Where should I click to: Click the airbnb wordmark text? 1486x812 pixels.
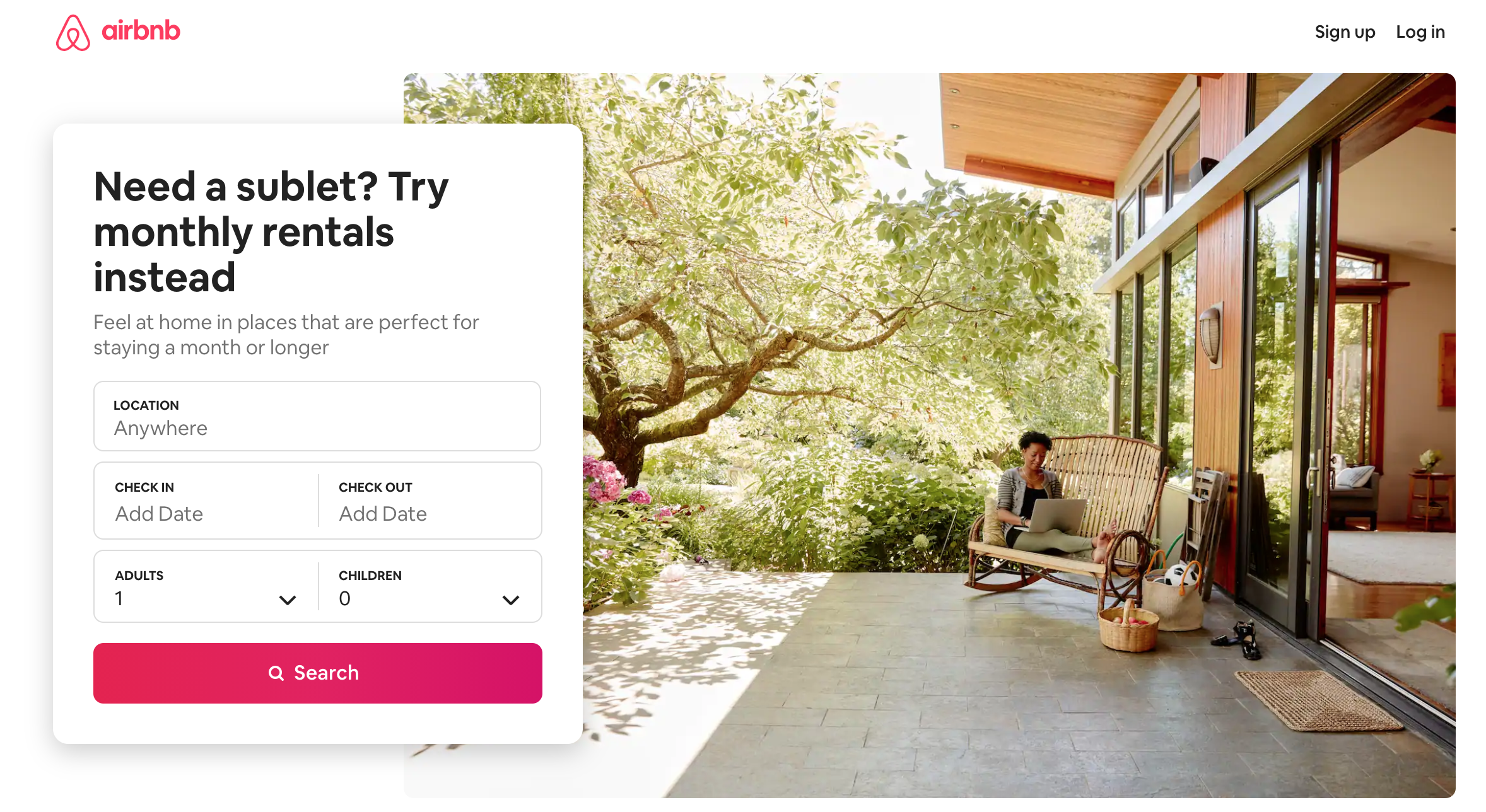click(x=141, y=30)
